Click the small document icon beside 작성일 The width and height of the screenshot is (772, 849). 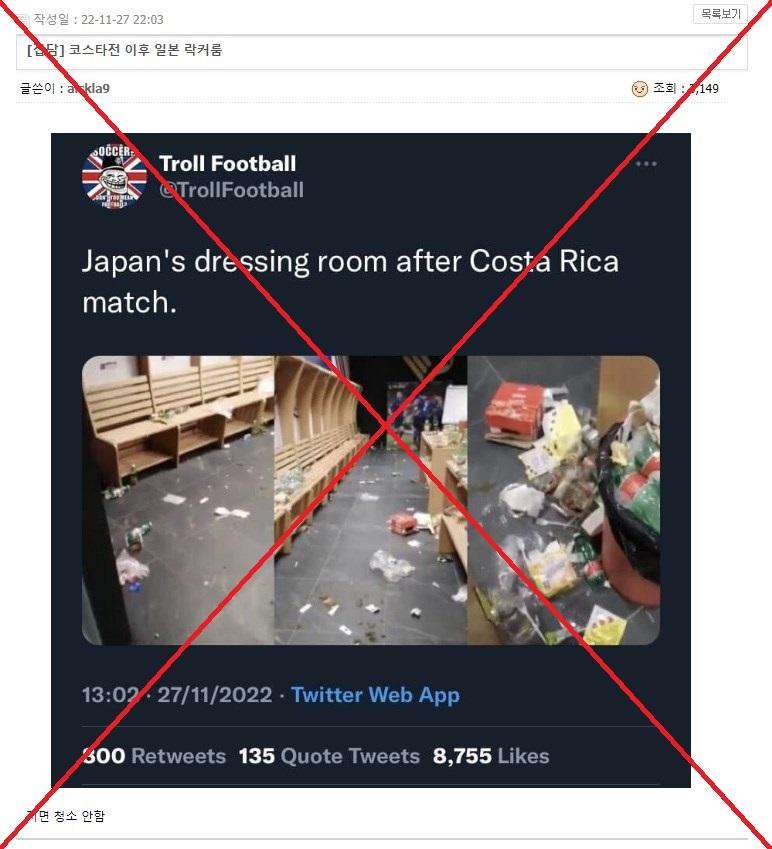point(24,20)
